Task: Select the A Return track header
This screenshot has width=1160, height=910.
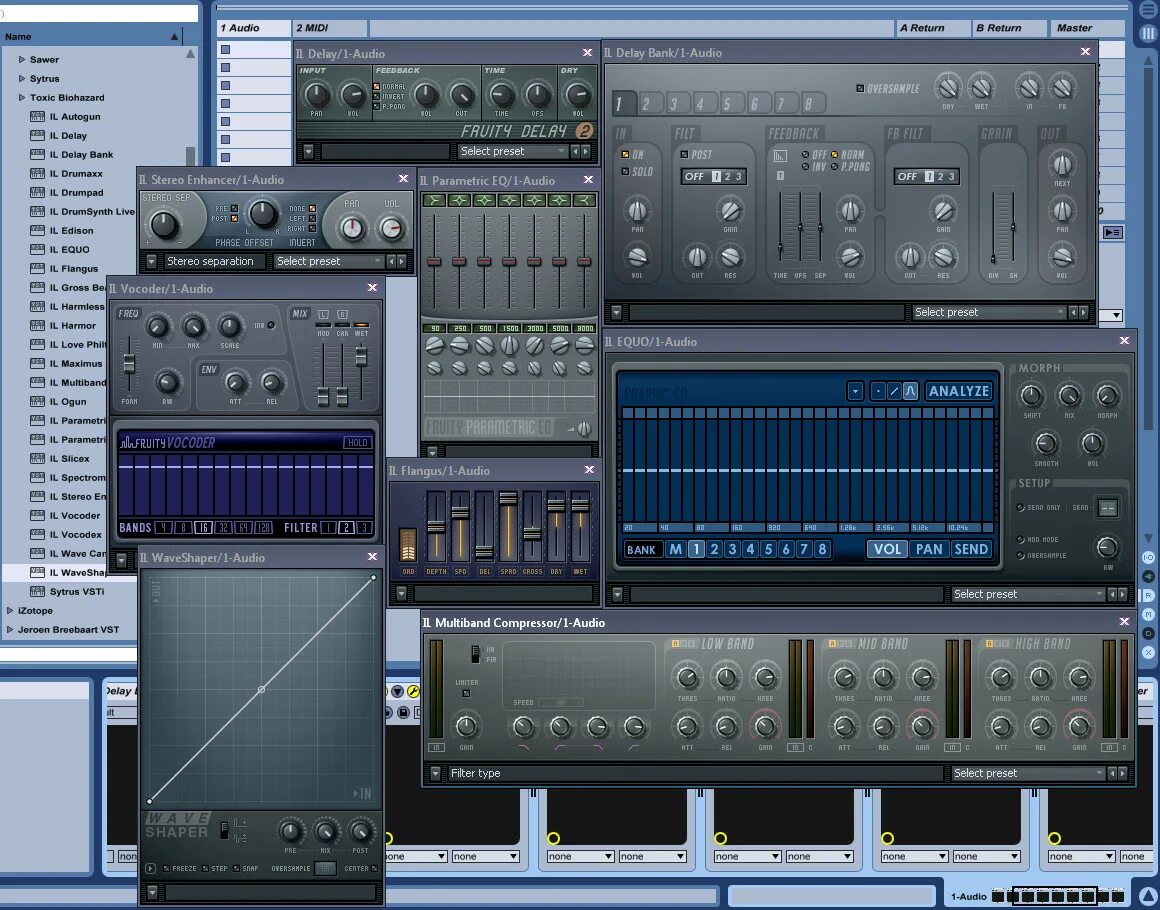Action: click(932, 28)
